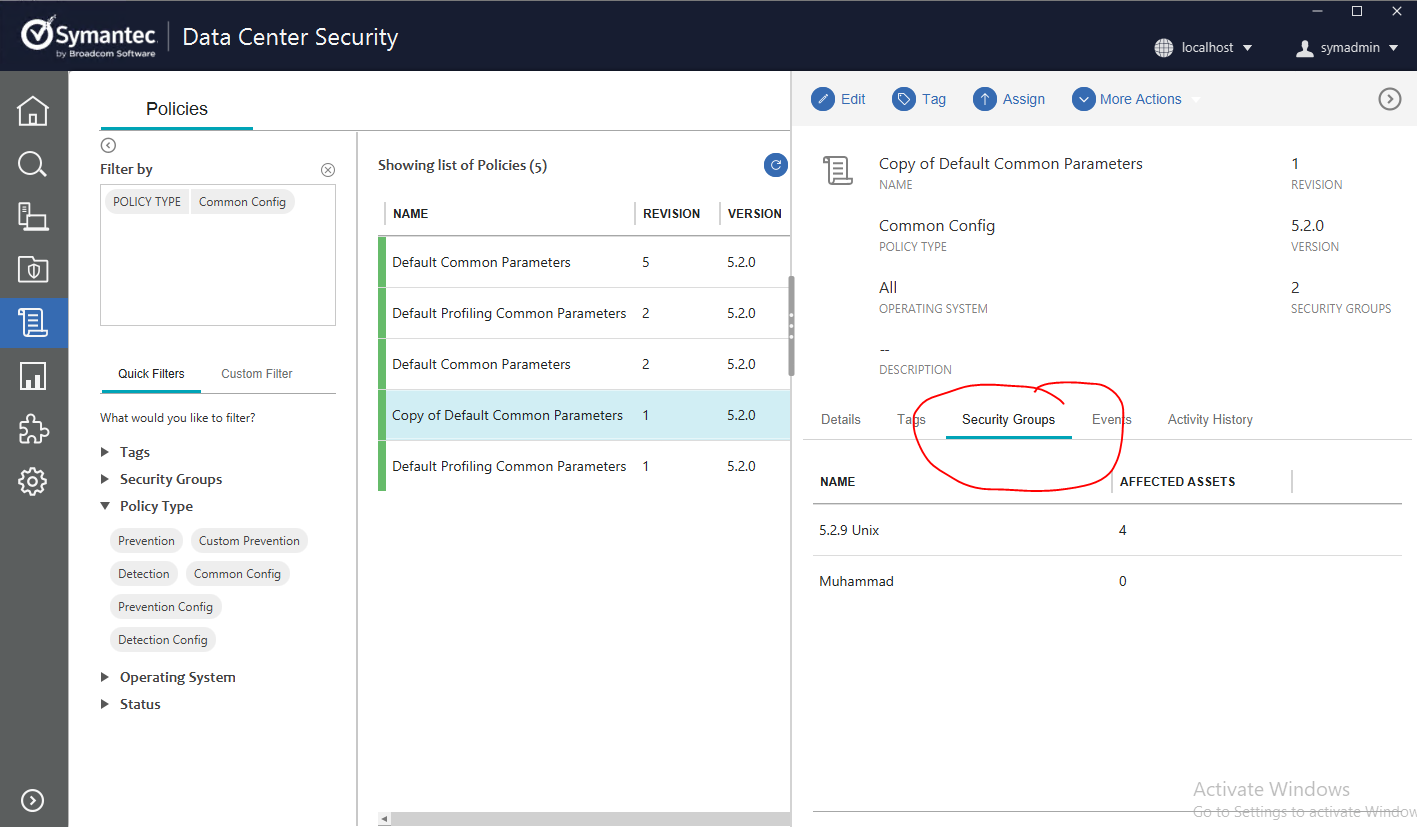The height and width of the screenshot is (827, 1417).
Task: Toggle Common Config chip under Policy Type
Action: [x=237, y=574]
